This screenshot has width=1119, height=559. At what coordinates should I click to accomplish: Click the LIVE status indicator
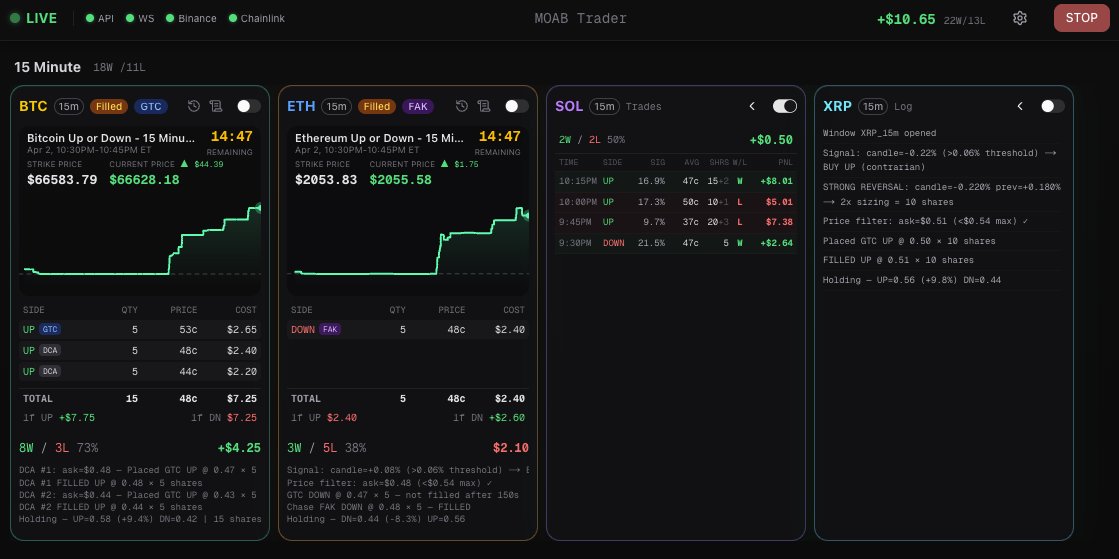point(34,19)
